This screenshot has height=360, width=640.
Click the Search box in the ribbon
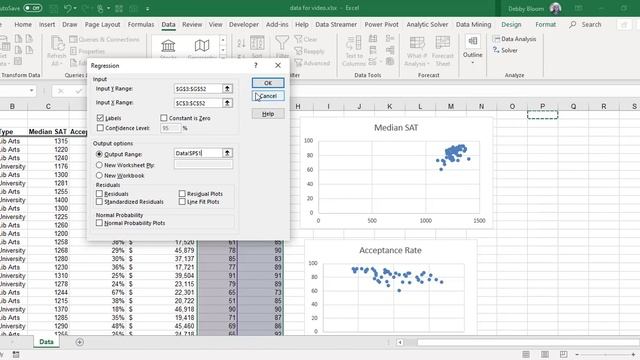[586, 24]
